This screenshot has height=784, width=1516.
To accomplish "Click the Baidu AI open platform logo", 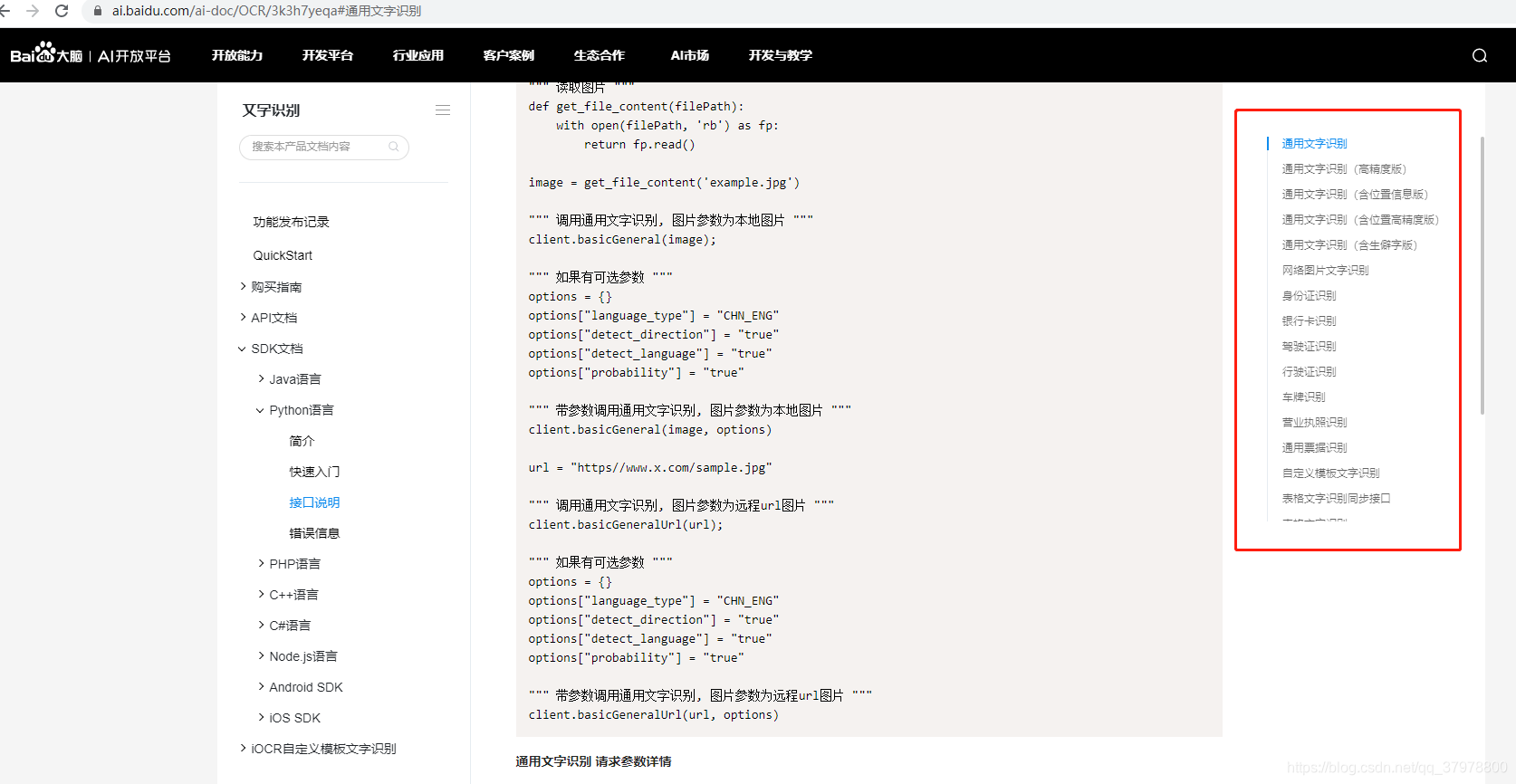I will (91, 54).
